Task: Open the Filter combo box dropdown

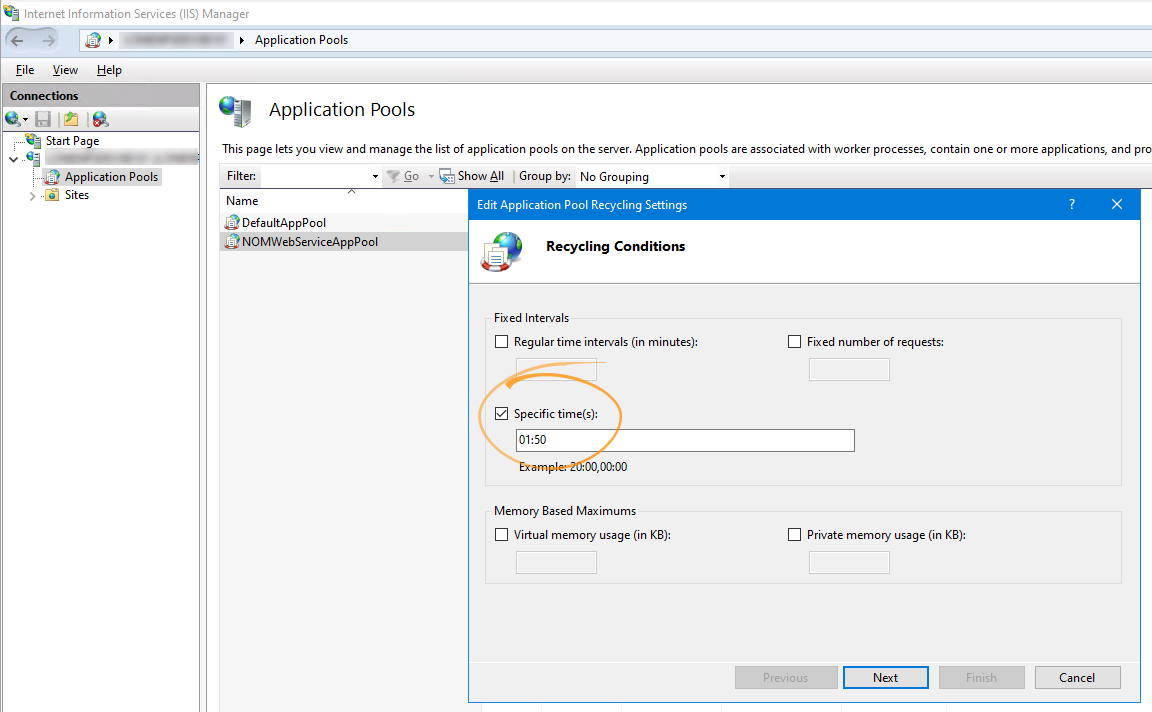Action: pos(375,176)
